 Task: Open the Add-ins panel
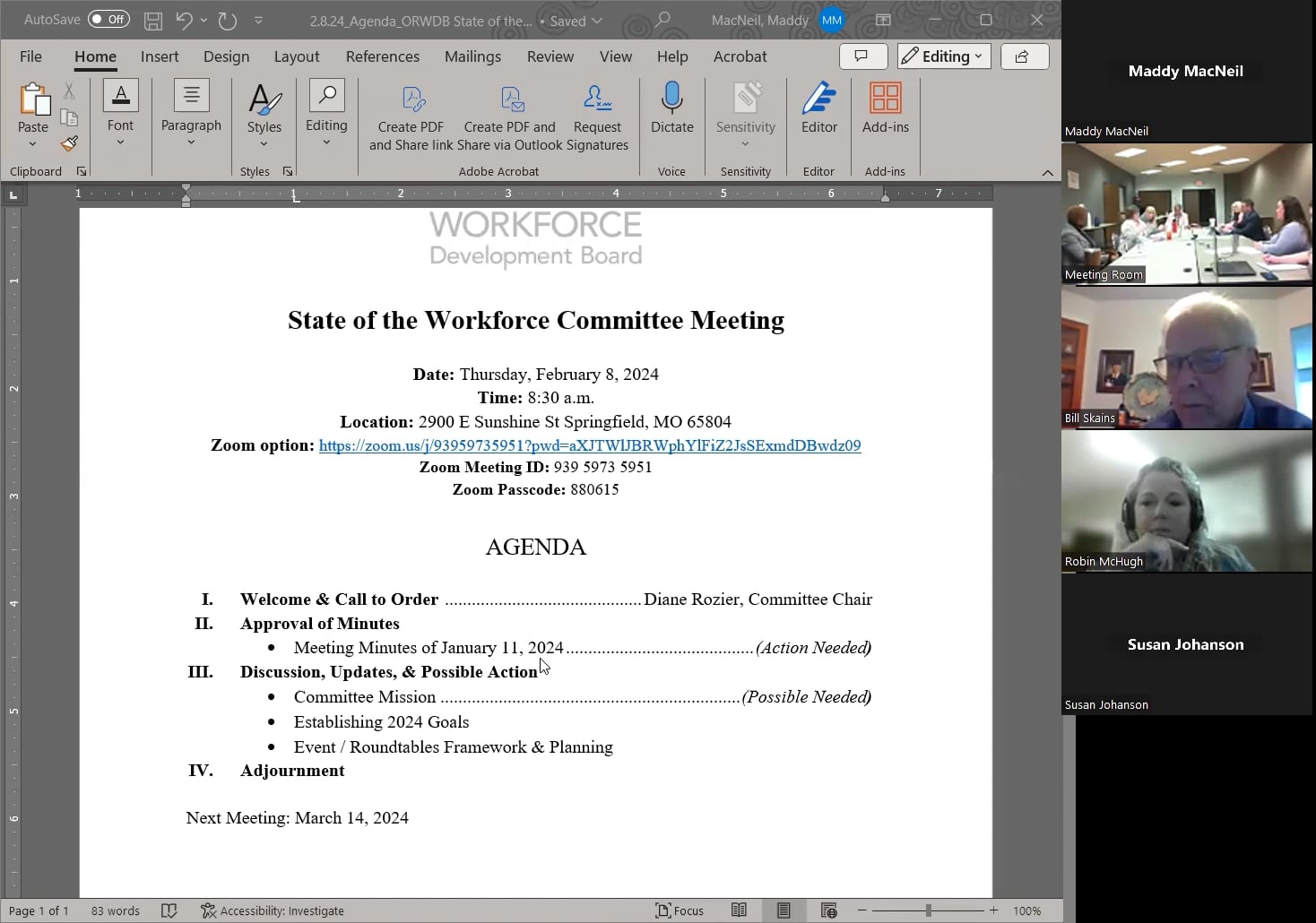(x=885, y=112)
